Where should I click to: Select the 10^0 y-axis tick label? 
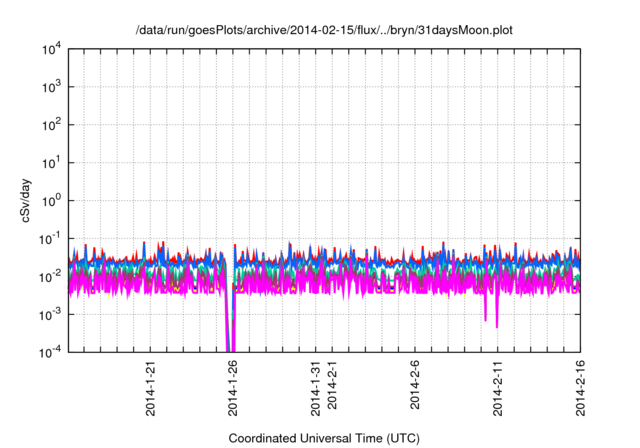52,200
